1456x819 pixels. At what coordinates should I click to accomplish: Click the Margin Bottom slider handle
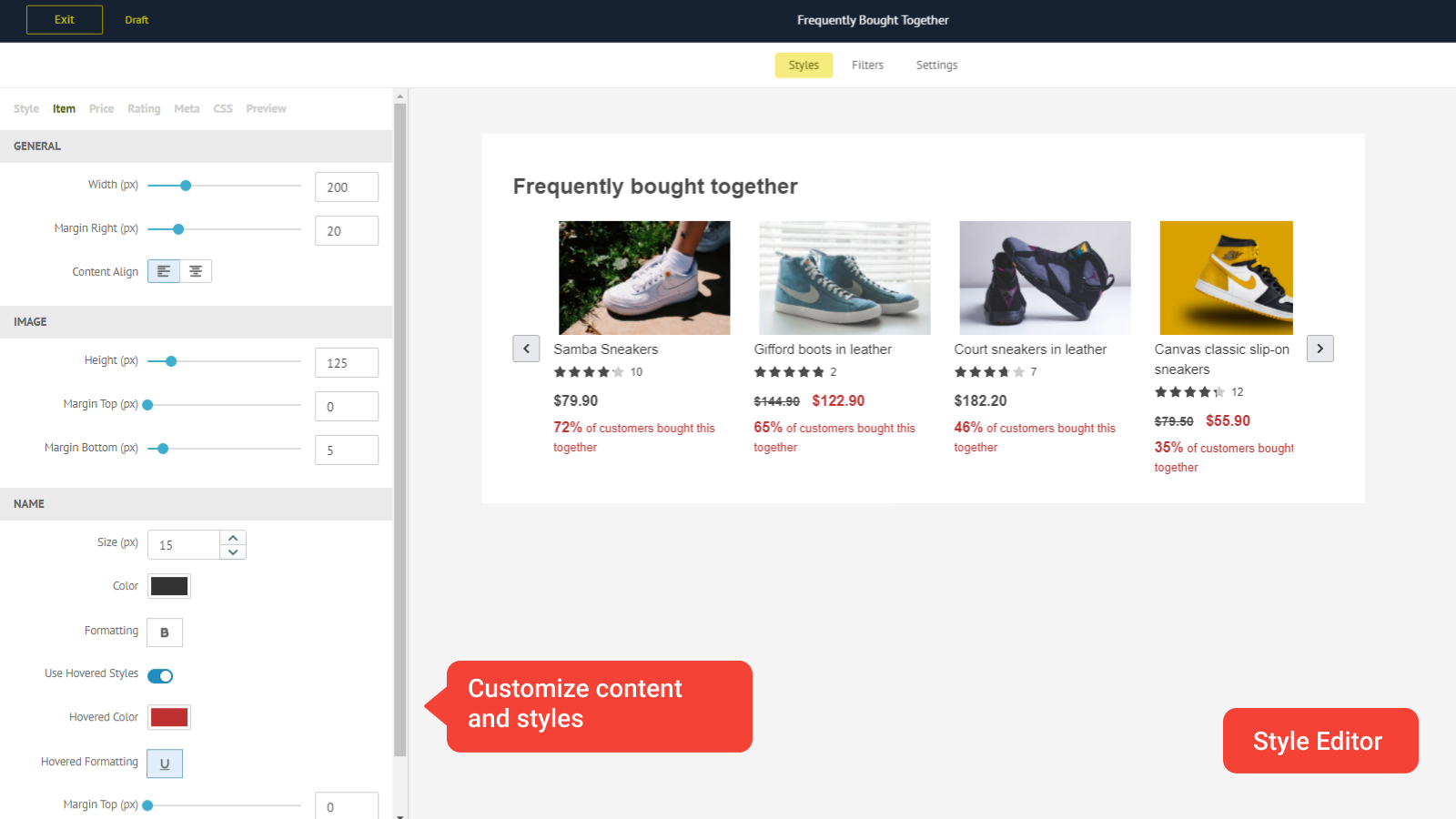[163, 449]
